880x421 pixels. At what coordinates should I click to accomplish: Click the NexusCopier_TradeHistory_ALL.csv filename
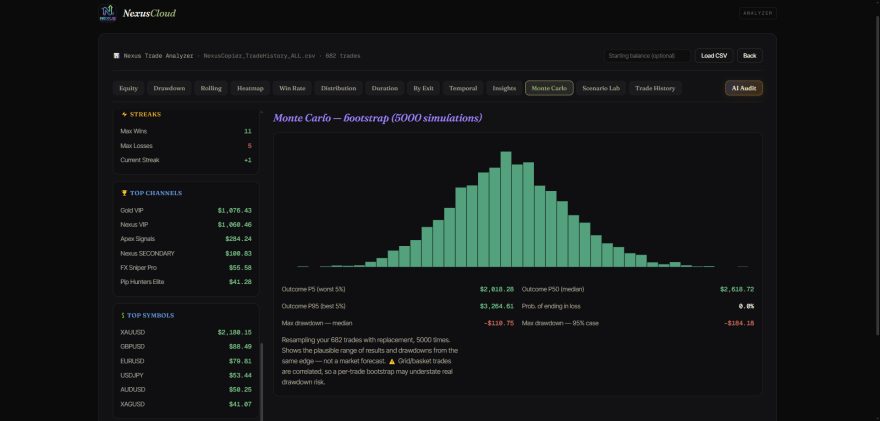click(259, 56)
